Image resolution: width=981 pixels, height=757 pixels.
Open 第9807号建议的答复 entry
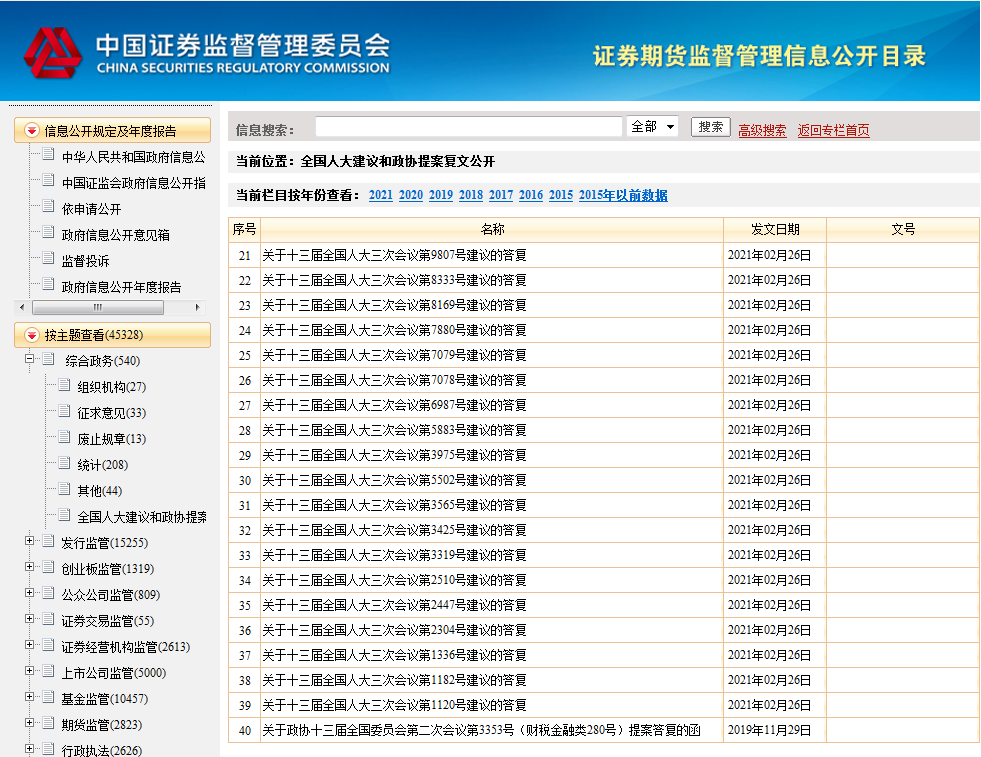[394, 255]
